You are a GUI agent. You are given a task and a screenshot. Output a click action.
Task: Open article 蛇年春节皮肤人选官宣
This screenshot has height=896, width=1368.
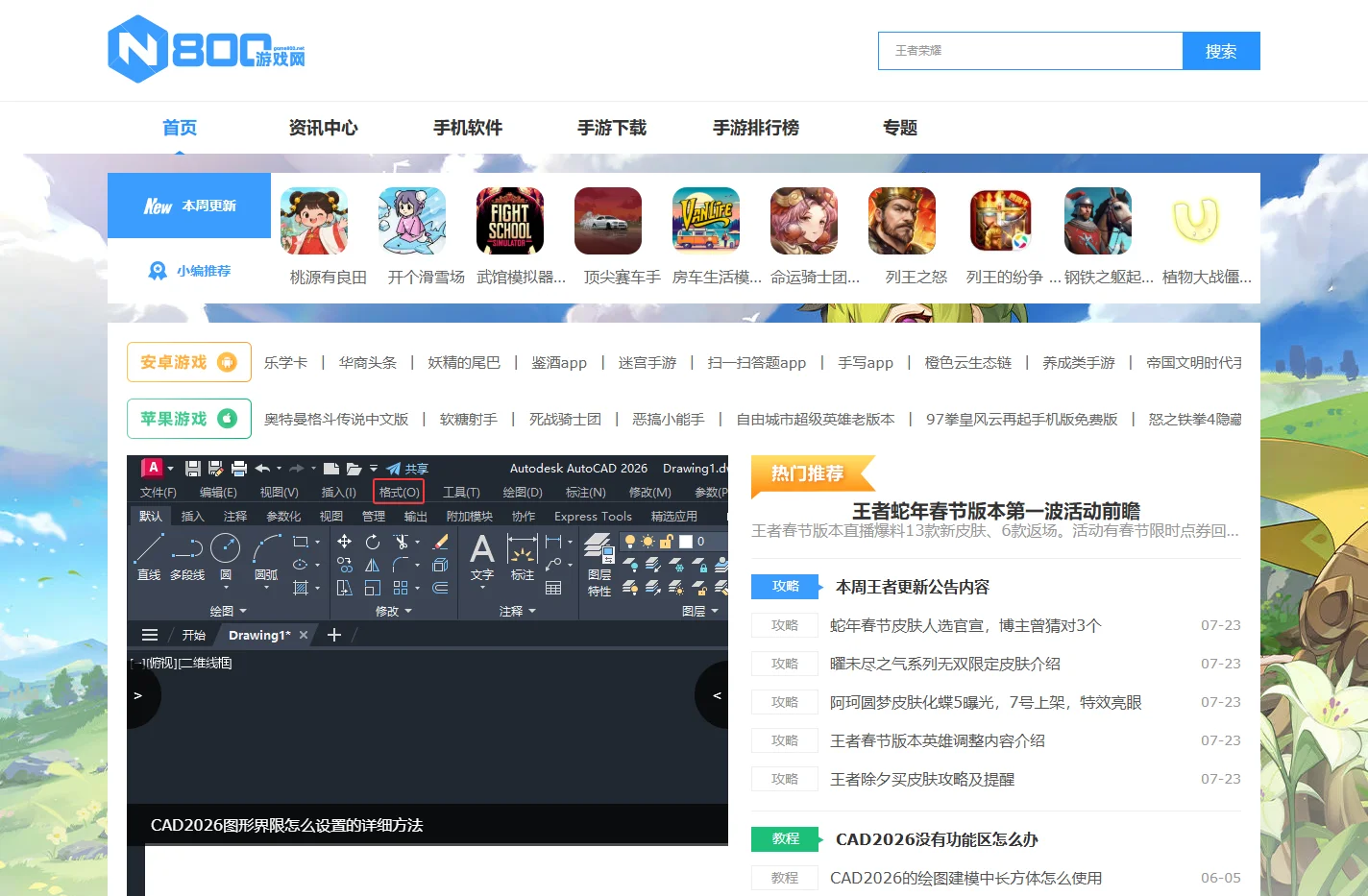(965, 625)
